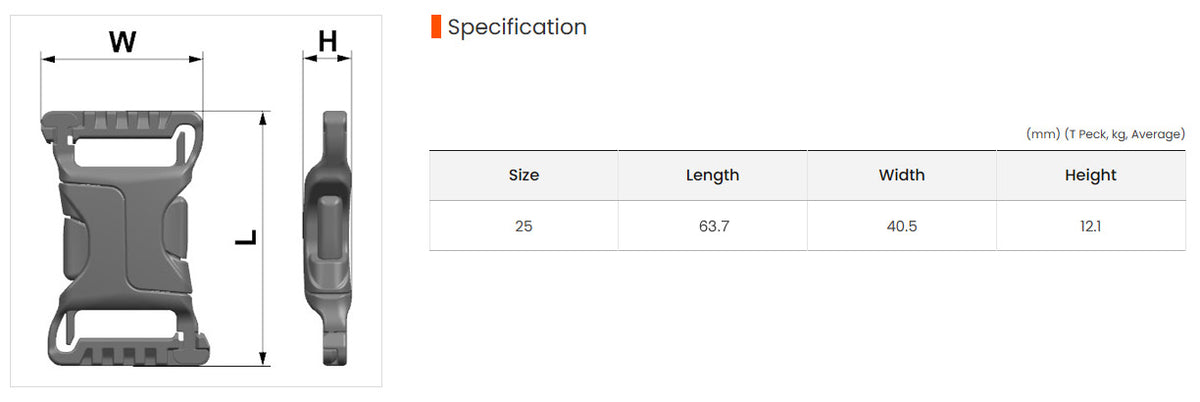Screen dimensions: 1200x402
Task: Select the Length column header
Action: 712,175
